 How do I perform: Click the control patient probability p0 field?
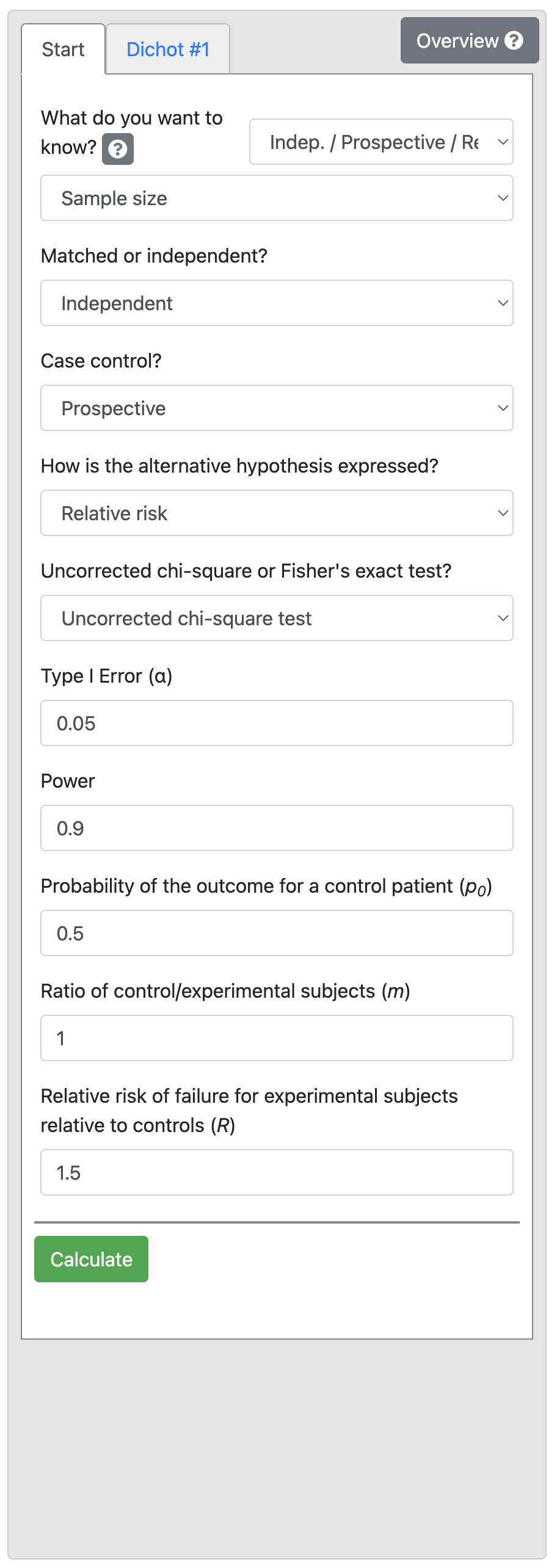pyautogui.click(x=276, y=934)
